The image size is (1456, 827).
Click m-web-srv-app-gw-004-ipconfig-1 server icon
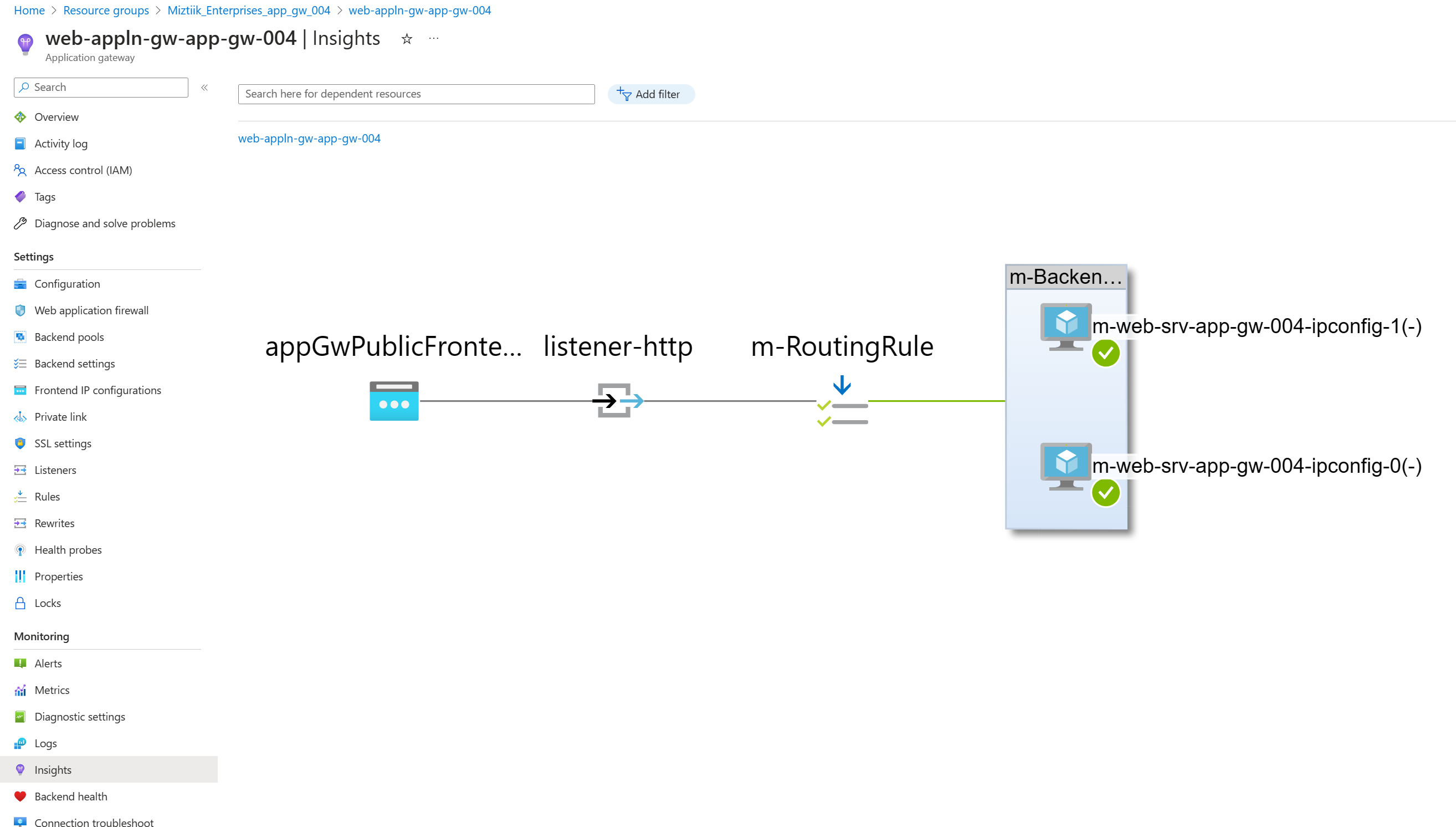pos(1063,326)
